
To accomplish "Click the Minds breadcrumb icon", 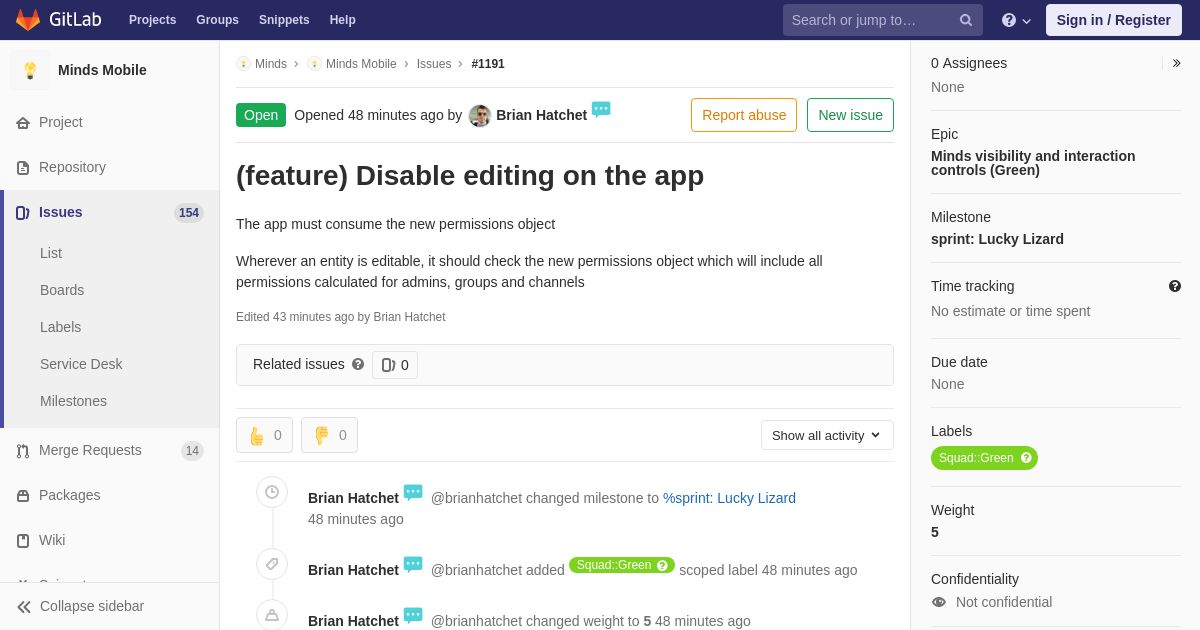I will (x=243, y=64).
